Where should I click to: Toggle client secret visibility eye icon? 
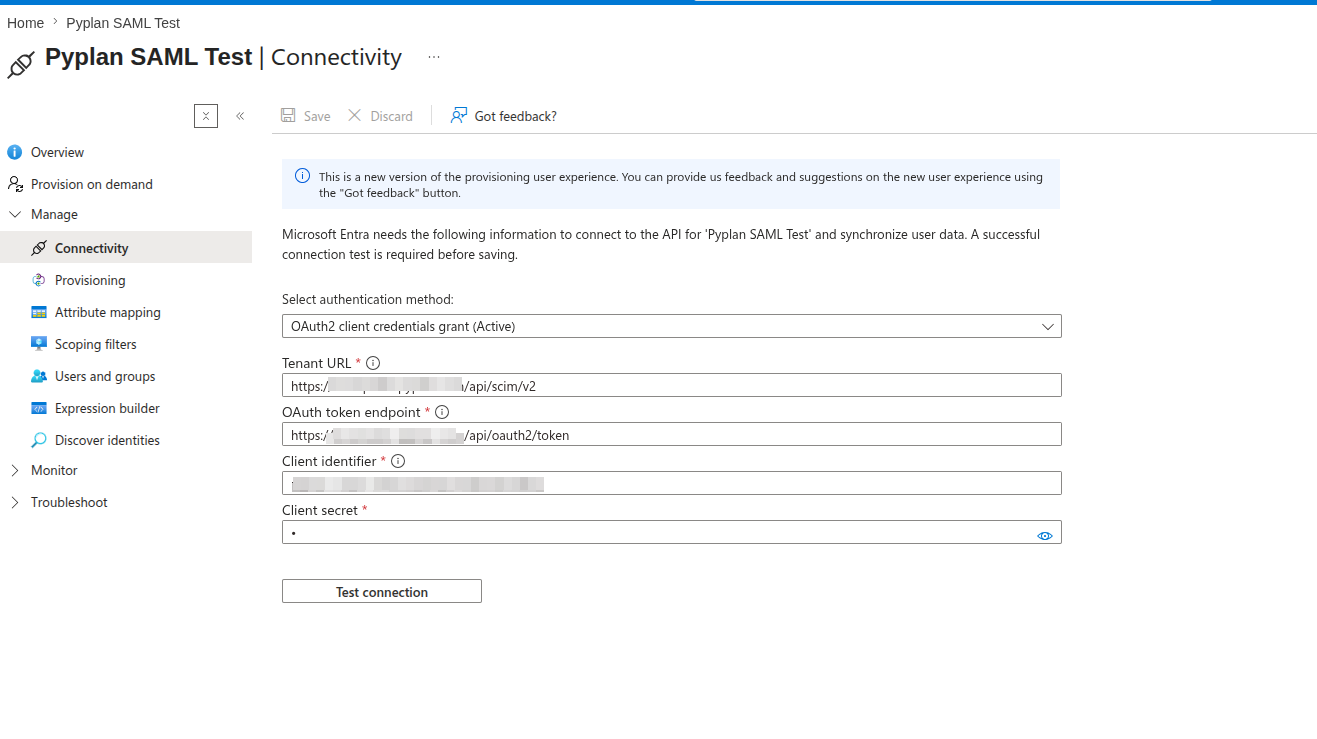[x=1045, y=536]
